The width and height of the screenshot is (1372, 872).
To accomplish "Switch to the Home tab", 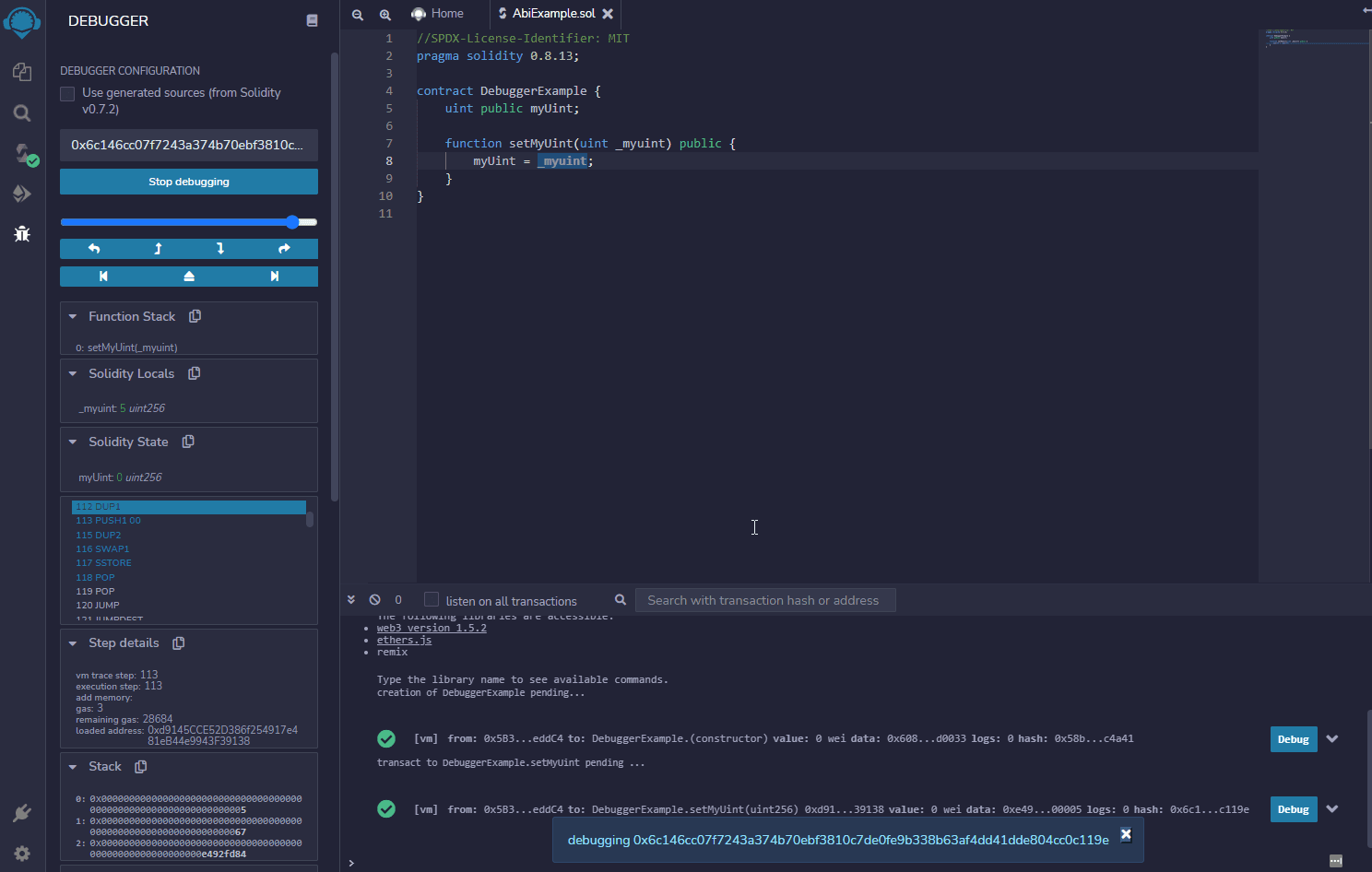I will (x=438, y=14).
